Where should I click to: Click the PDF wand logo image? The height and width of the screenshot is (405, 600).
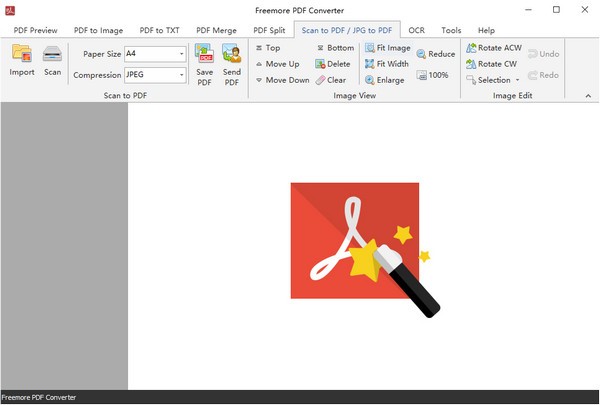(x=365, y=249)
